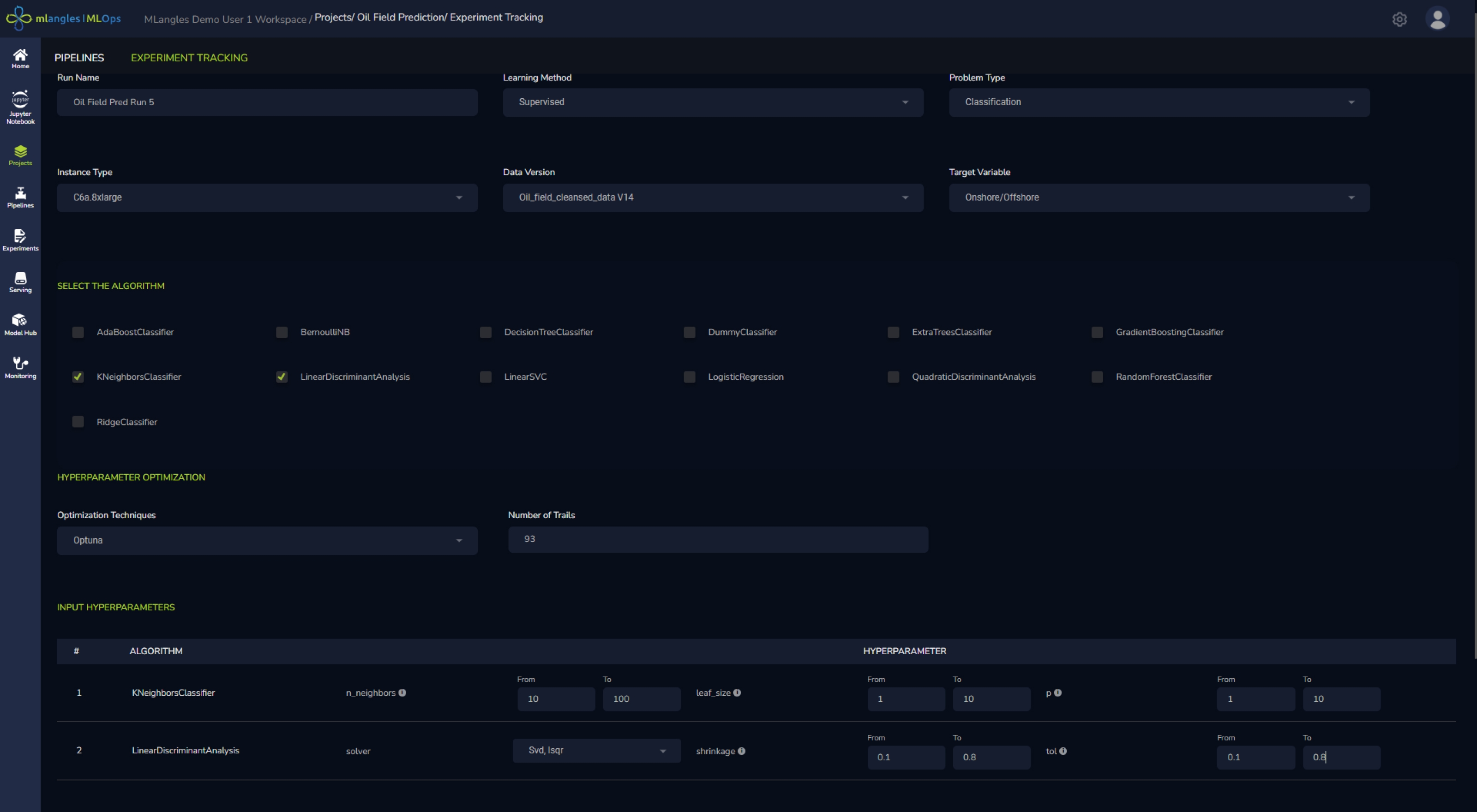1477x812 pixels.
Task: Check the DummyClassifier checkbox
Action: [x=689, y=332]
